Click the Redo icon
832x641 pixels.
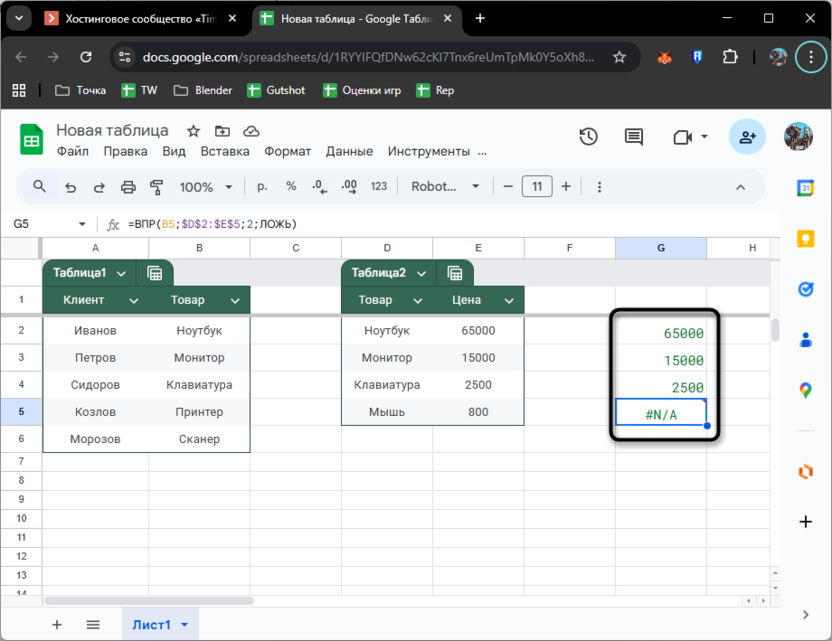[x=99, y=187]
